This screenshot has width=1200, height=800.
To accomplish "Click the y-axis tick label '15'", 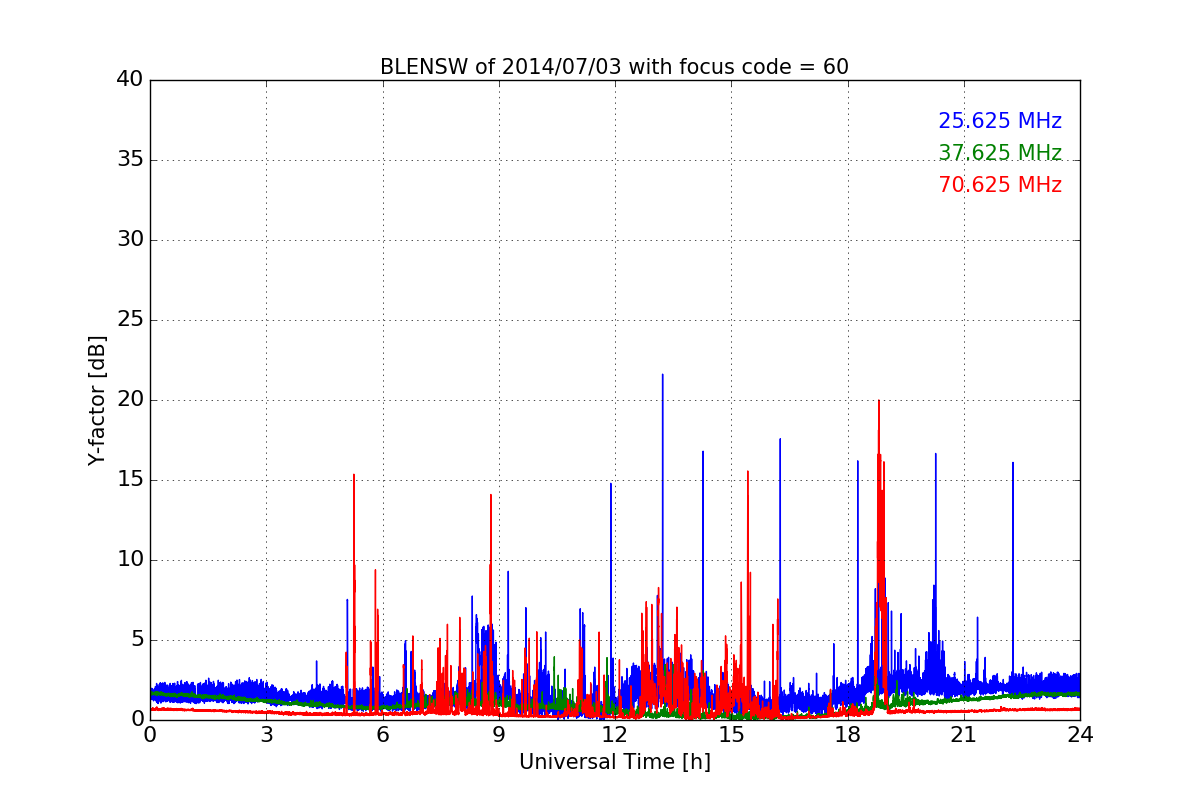I will pos(130,480).
